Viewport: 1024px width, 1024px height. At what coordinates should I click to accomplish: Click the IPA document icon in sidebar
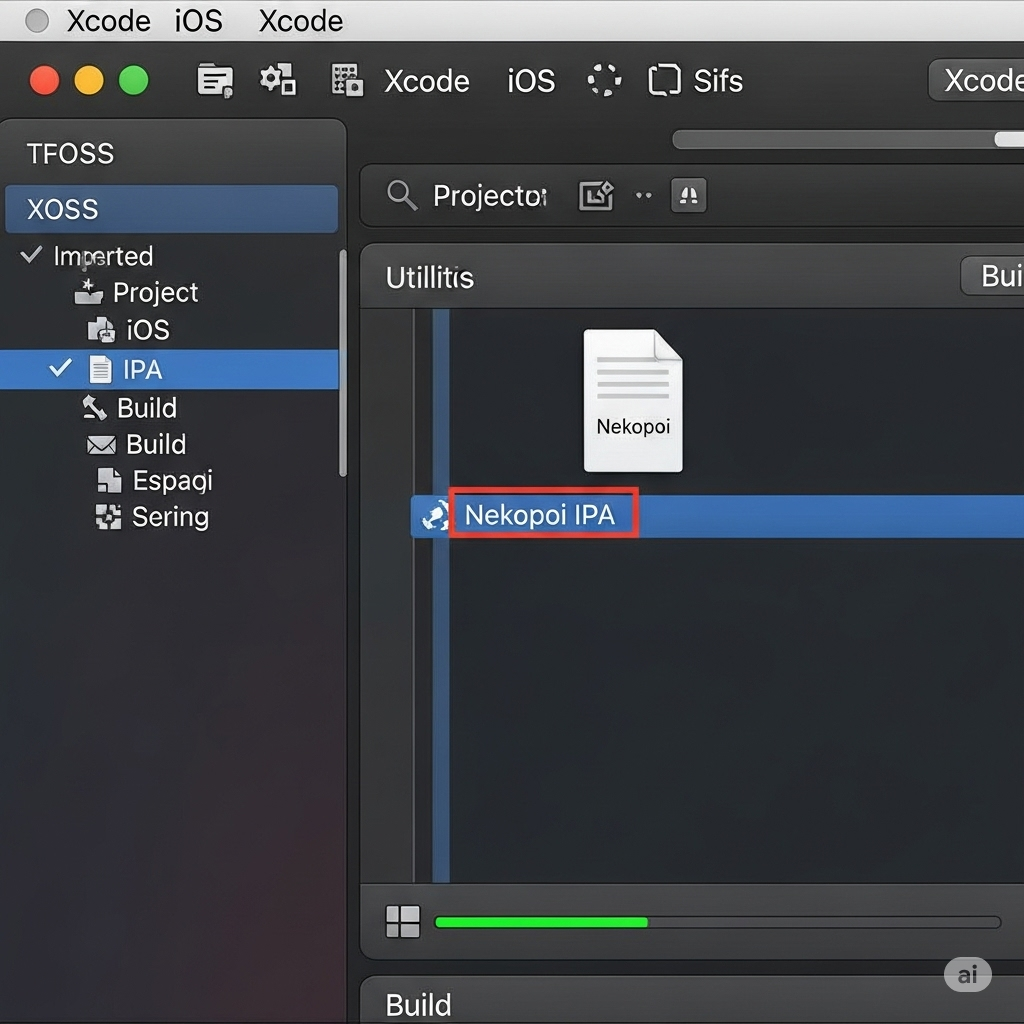point(100,369)
